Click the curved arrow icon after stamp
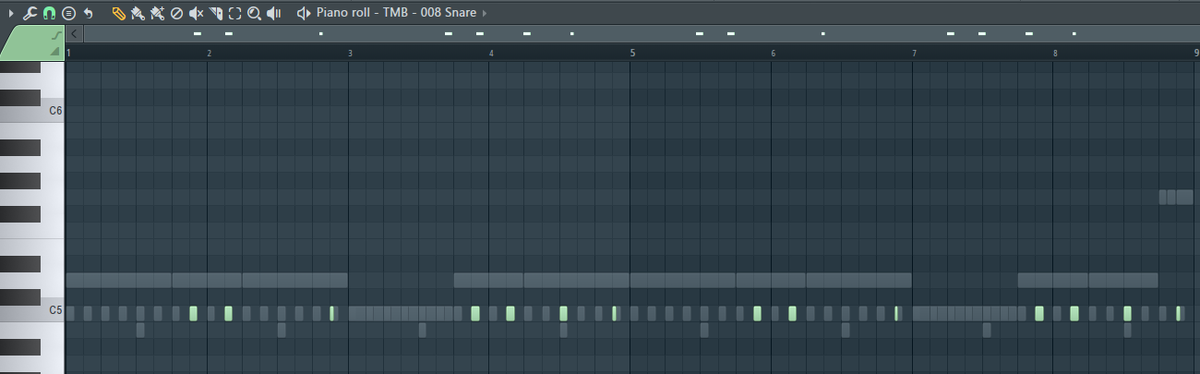This screenshot has height=374, width=1200. (x=88, y=13)
